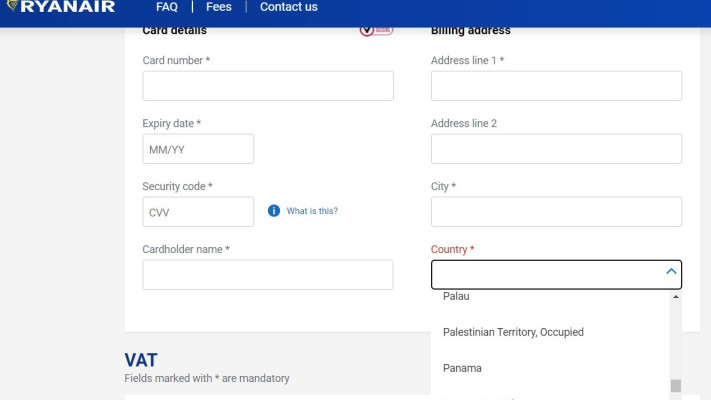
Task: Focus the Card number field
Action: point(268,86)
